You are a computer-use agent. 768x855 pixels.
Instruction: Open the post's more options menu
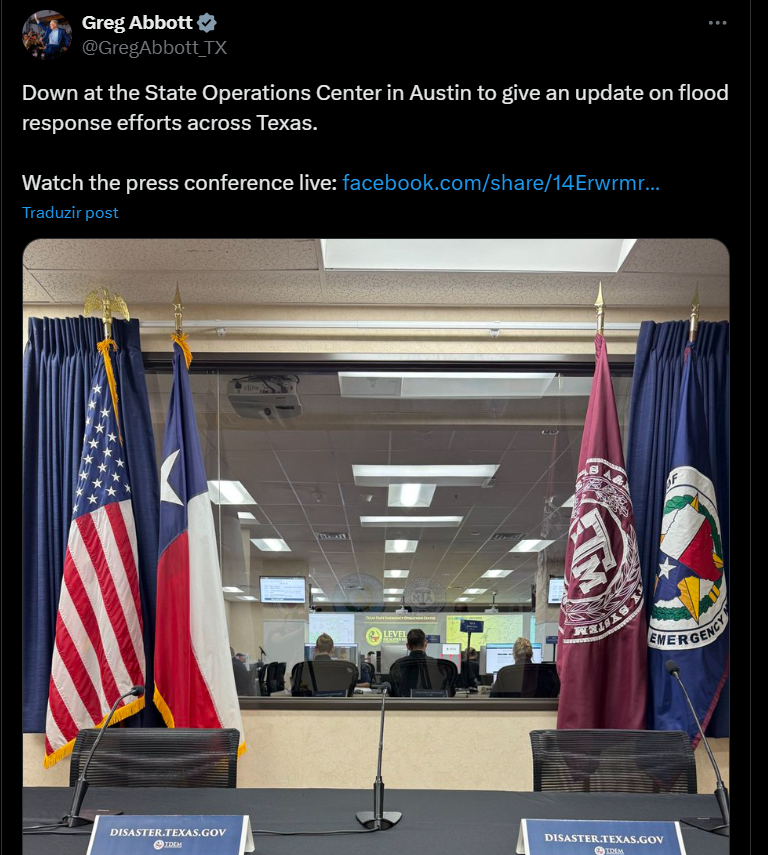717,23
